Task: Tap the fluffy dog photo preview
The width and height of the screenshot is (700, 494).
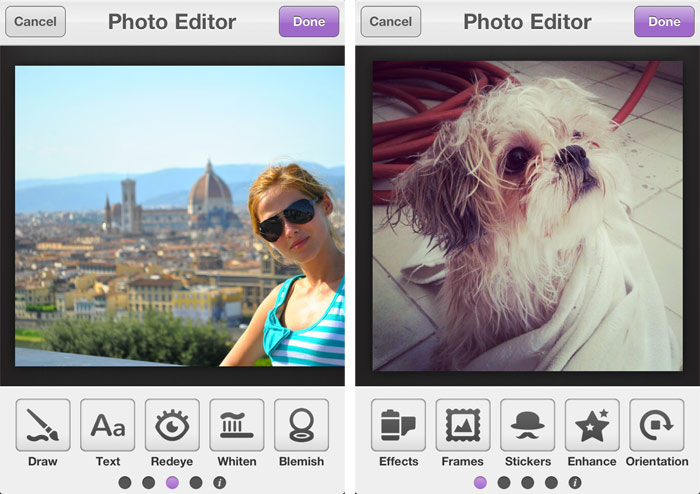Action: [x=528, y=216]
